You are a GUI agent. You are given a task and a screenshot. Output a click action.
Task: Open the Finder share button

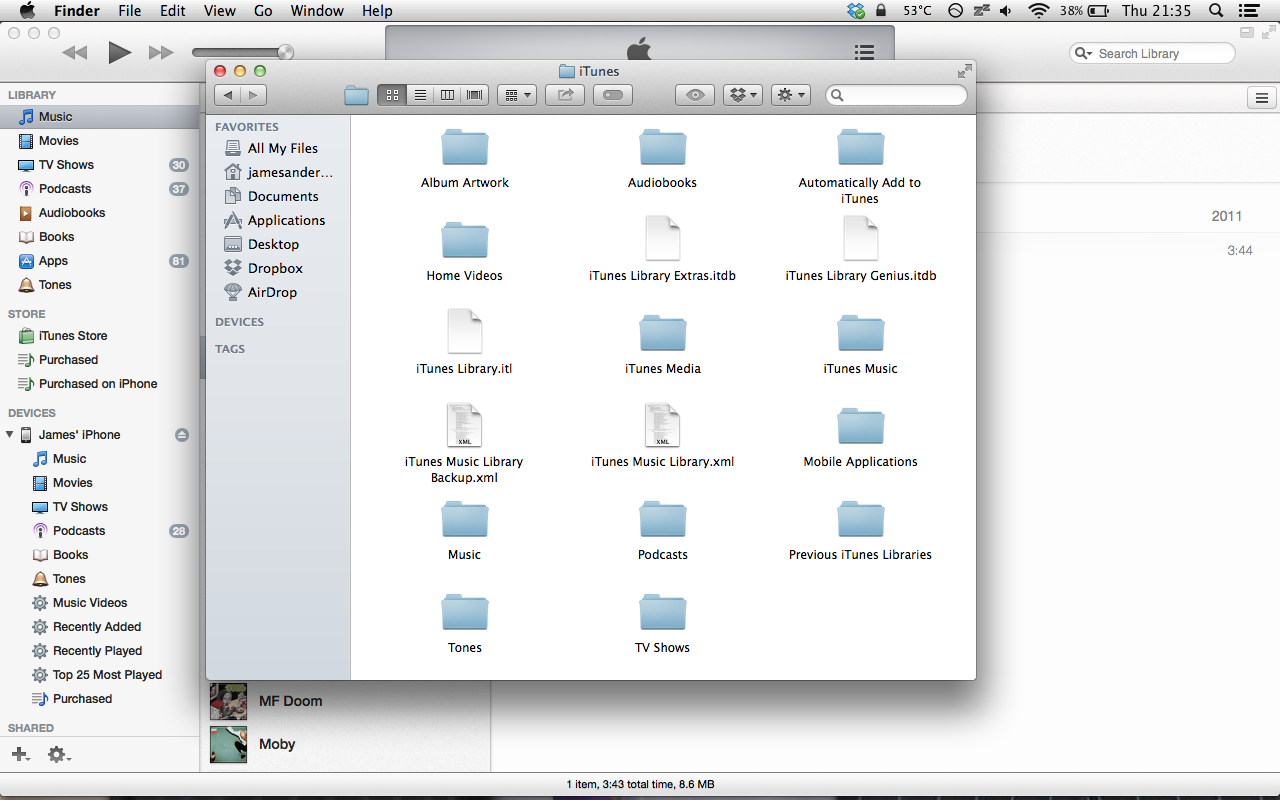565,95
